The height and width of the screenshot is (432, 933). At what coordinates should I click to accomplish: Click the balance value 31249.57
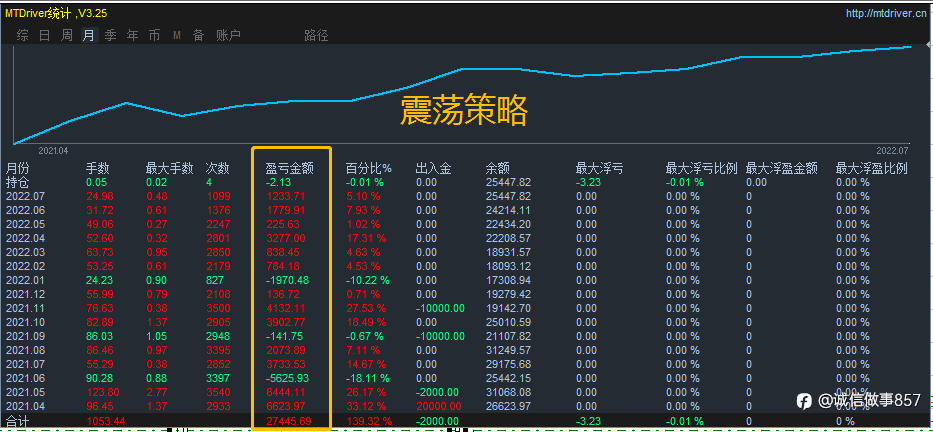coord(508,350)
